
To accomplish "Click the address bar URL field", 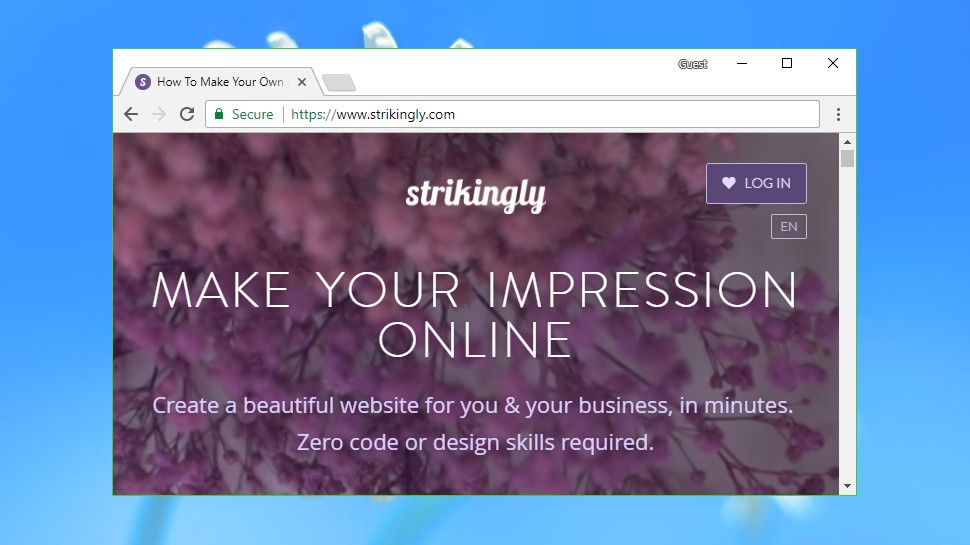I will pos(512,114).
